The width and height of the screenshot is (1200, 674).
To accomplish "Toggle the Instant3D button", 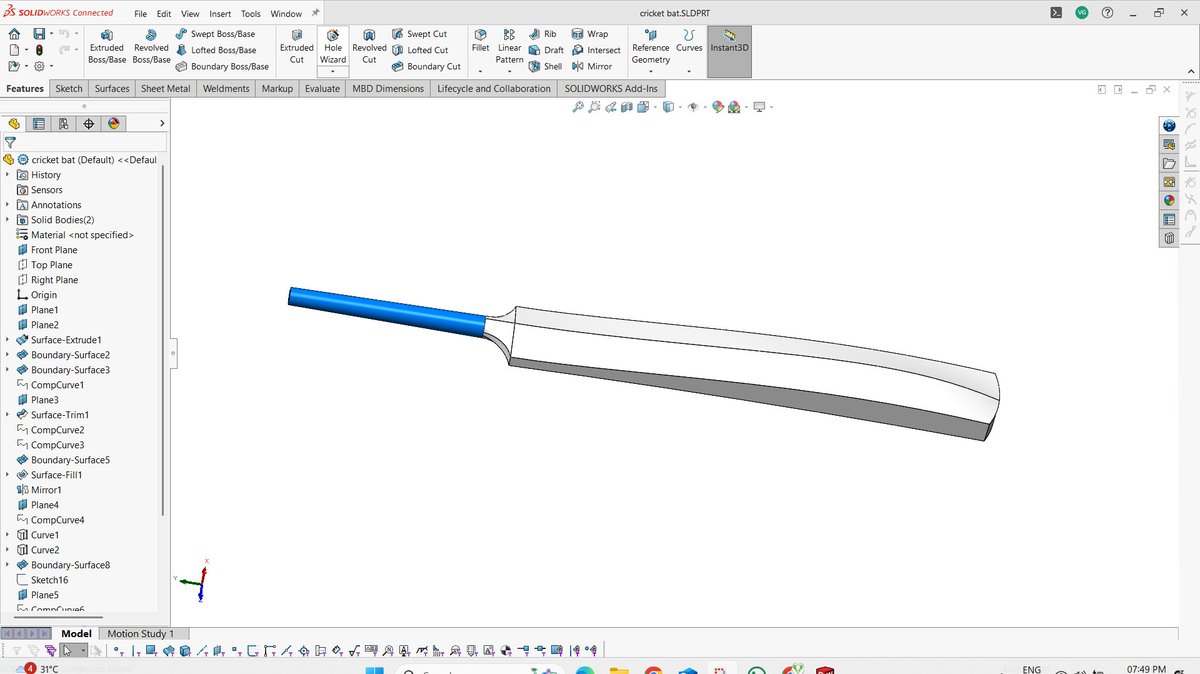I will [x=729, y=50].
